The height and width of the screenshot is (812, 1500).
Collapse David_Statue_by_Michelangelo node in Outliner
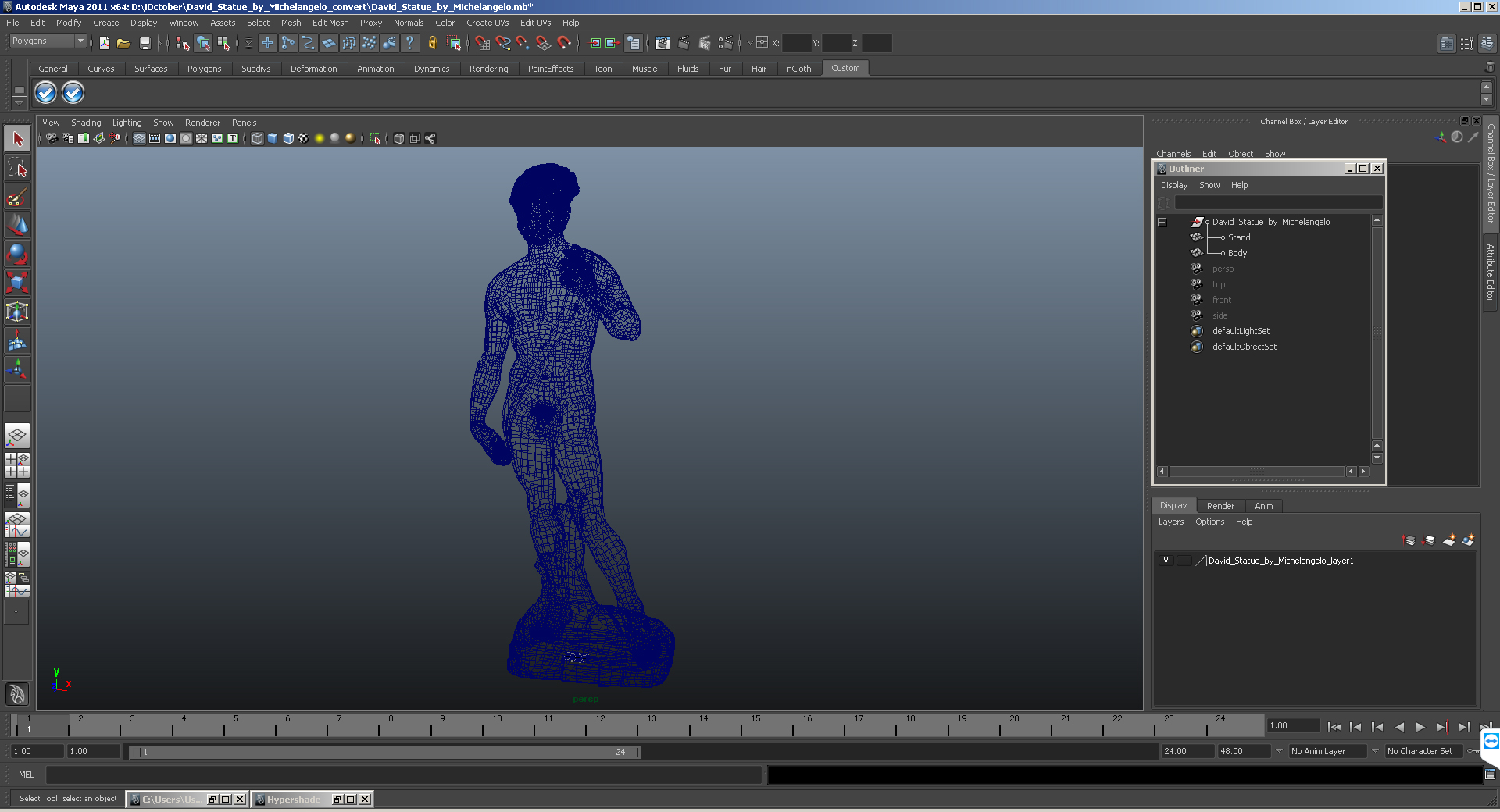1162,222
